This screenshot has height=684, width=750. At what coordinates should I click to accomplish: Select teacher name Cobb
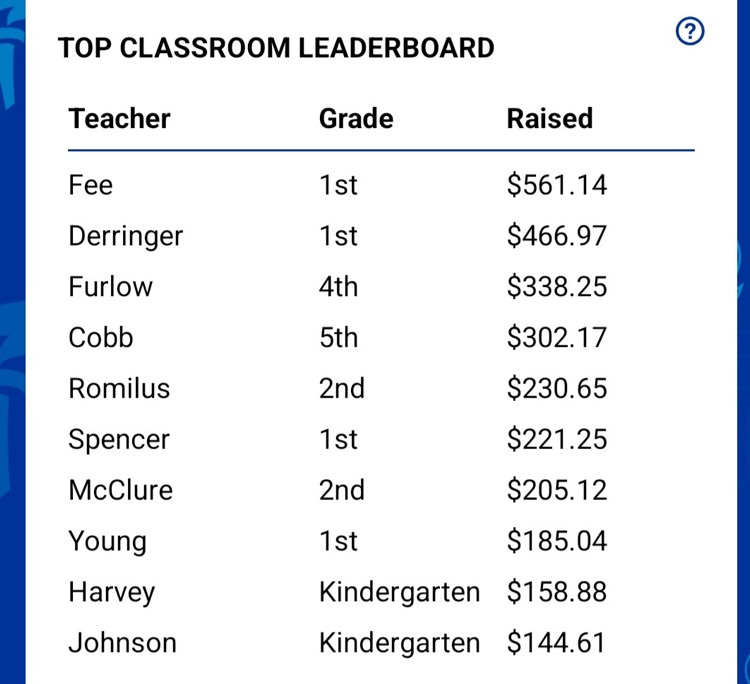point(100,337)
